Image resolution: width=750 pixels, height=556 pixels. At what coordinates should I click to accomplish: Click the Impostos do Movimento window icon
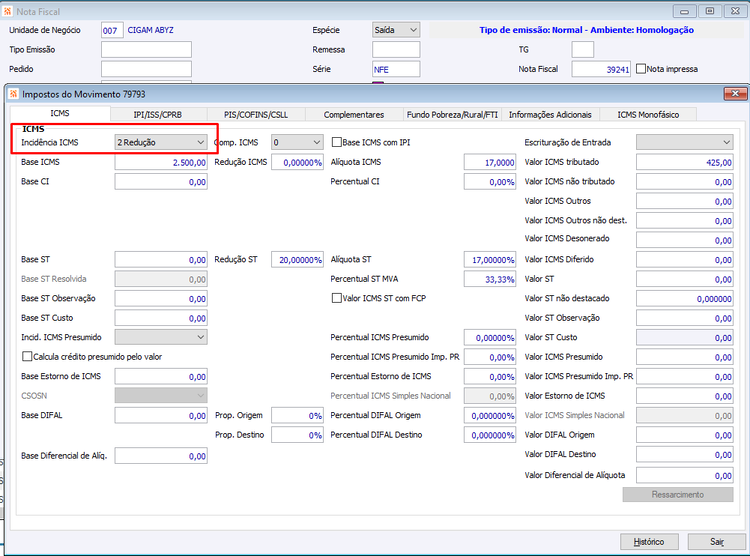[x=13, y=94]
